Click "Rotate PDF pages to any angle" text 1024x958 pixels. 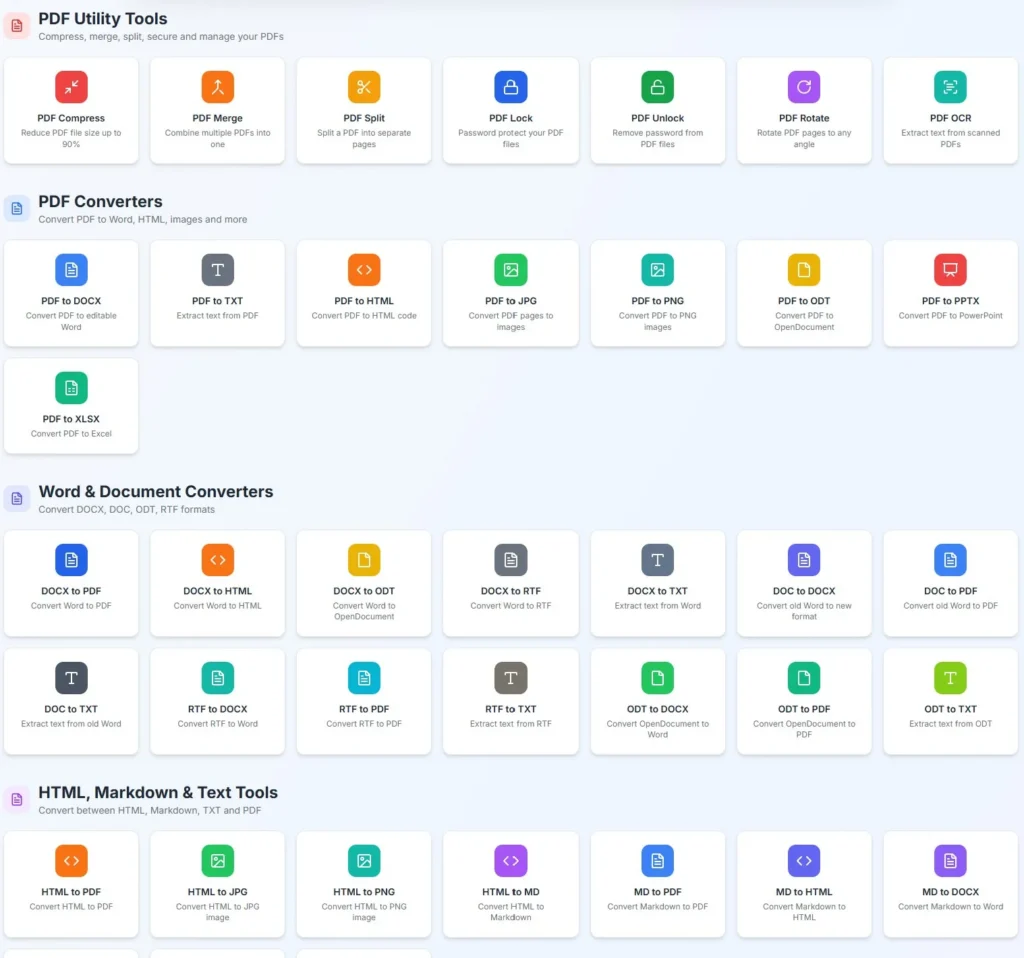click(804, 138)
